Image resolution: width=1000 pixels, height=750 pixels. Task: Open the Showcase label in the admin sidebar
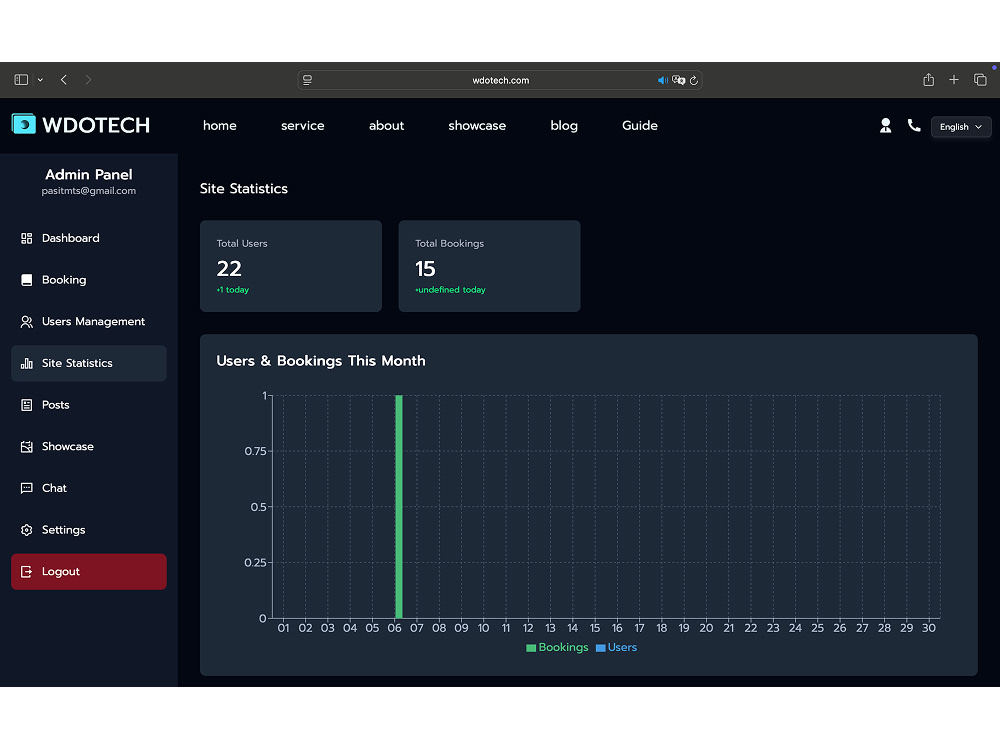68,446
